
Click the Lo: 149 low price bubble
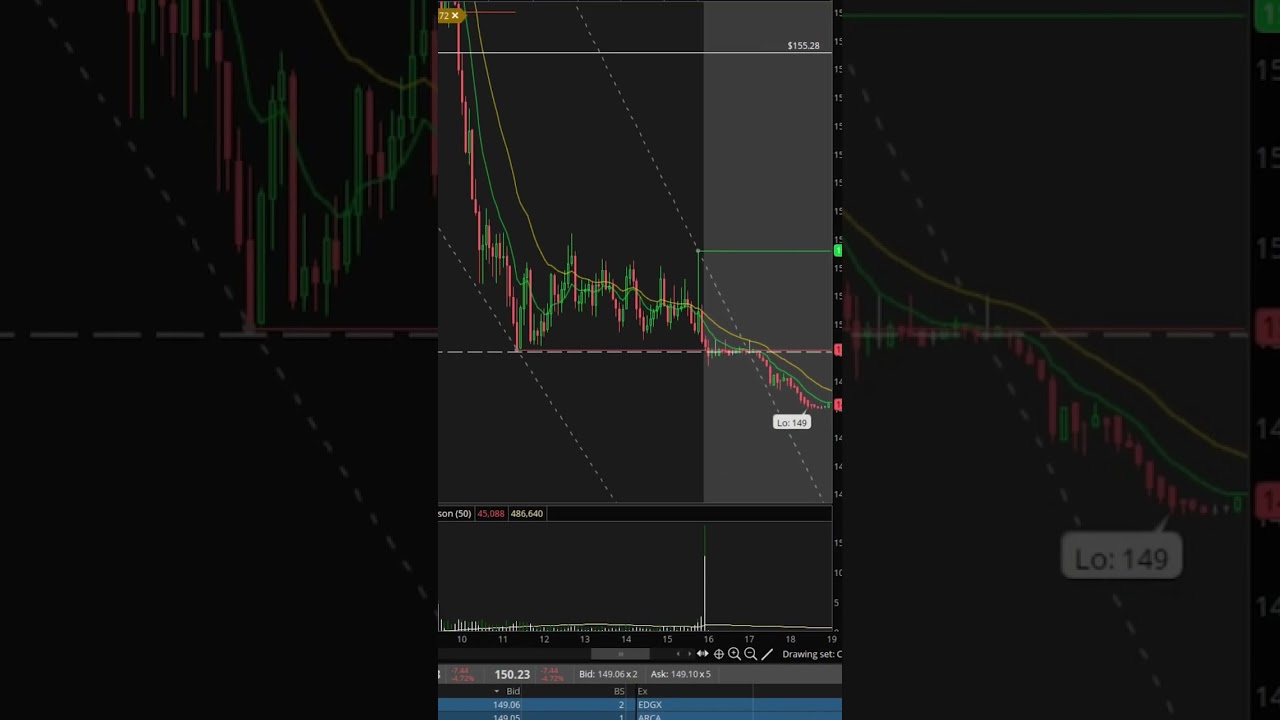point(791,422)
